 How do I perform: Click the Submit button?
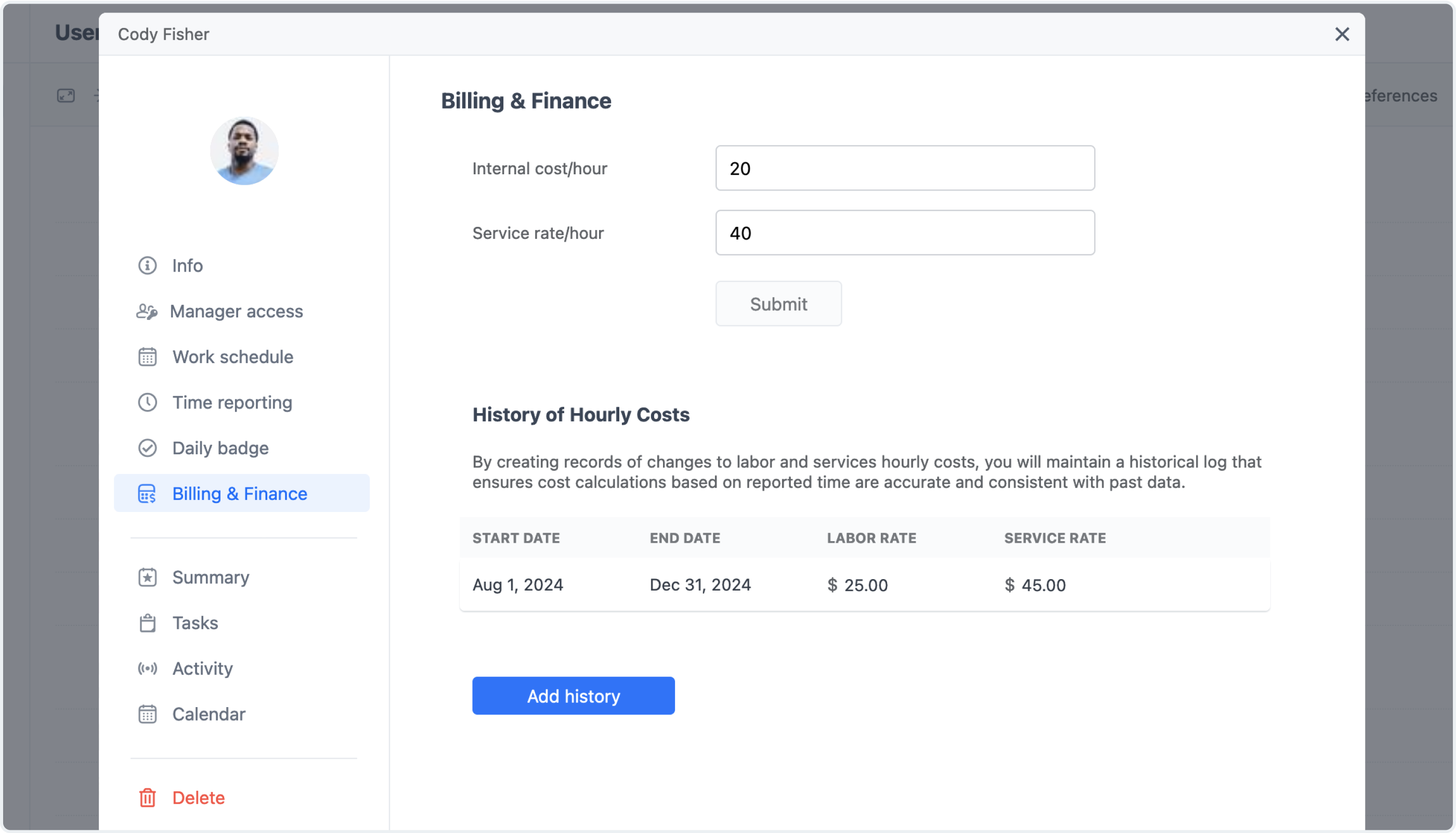tap(778, 304)
